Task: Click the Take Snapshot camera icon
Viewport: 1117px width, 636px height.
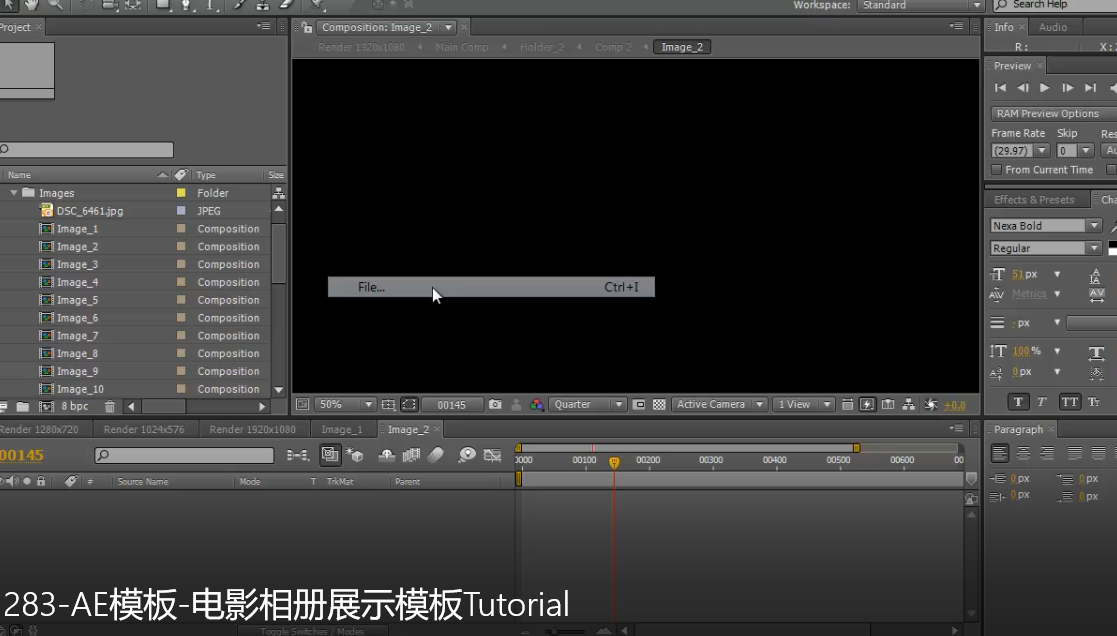Action: pos(495,405)
